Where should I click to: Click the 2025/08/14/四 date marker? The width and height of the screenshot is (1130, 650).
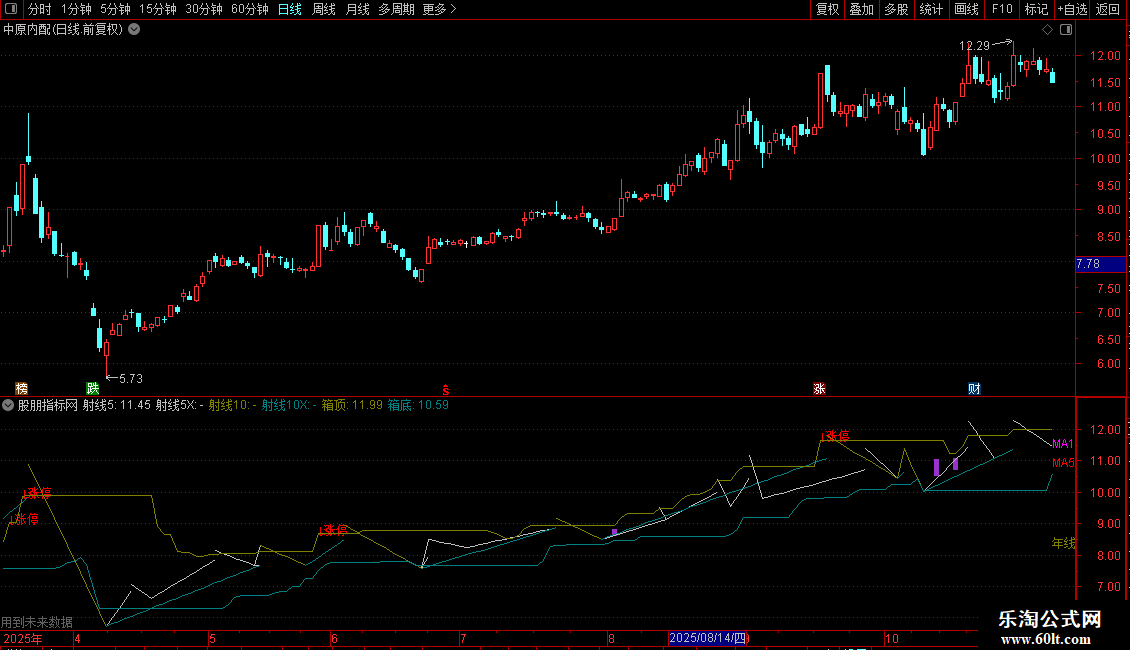point(708,638)
